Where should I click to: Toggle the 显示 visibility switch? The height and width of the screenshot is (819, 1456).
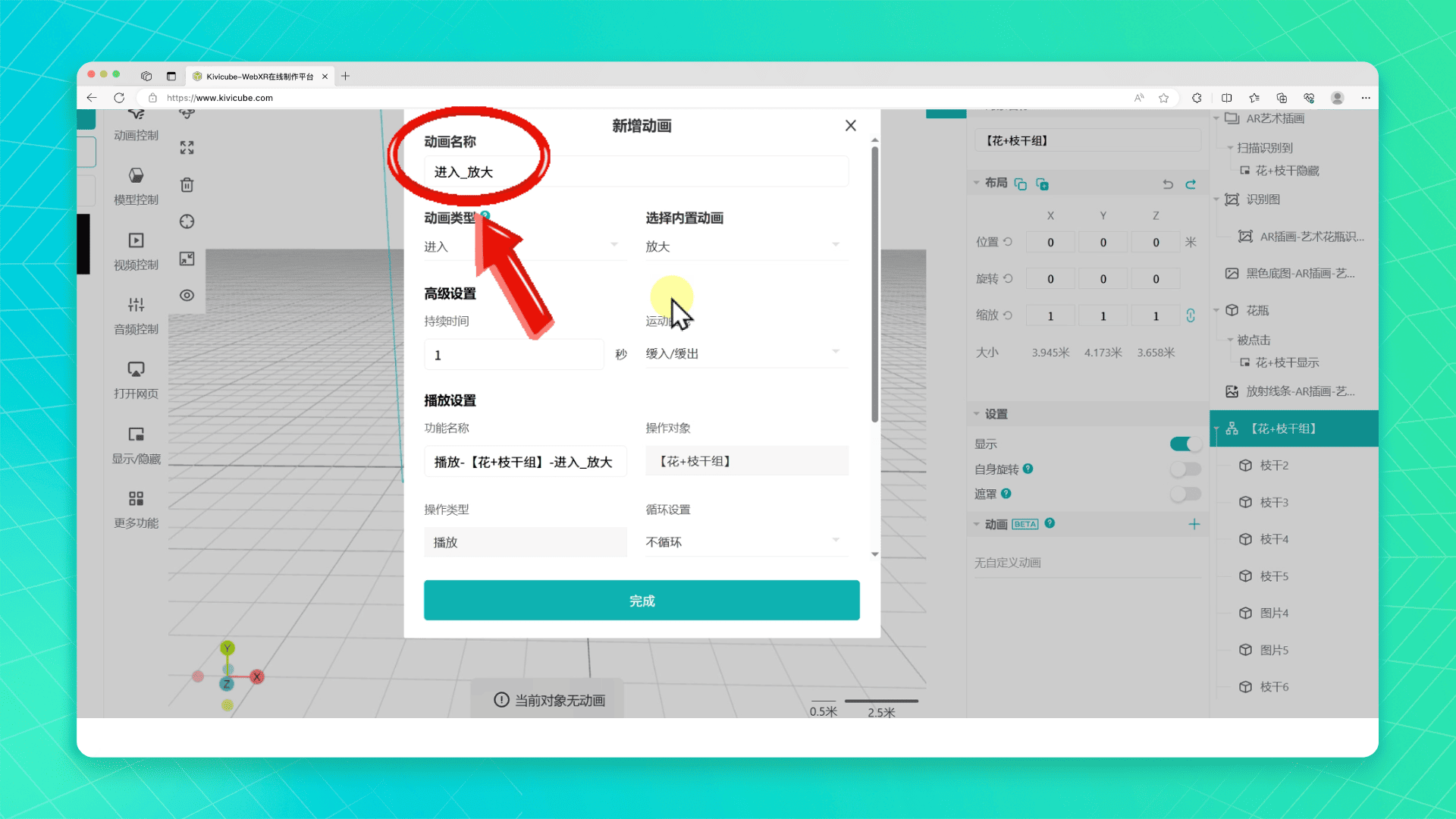(1185, 444)
